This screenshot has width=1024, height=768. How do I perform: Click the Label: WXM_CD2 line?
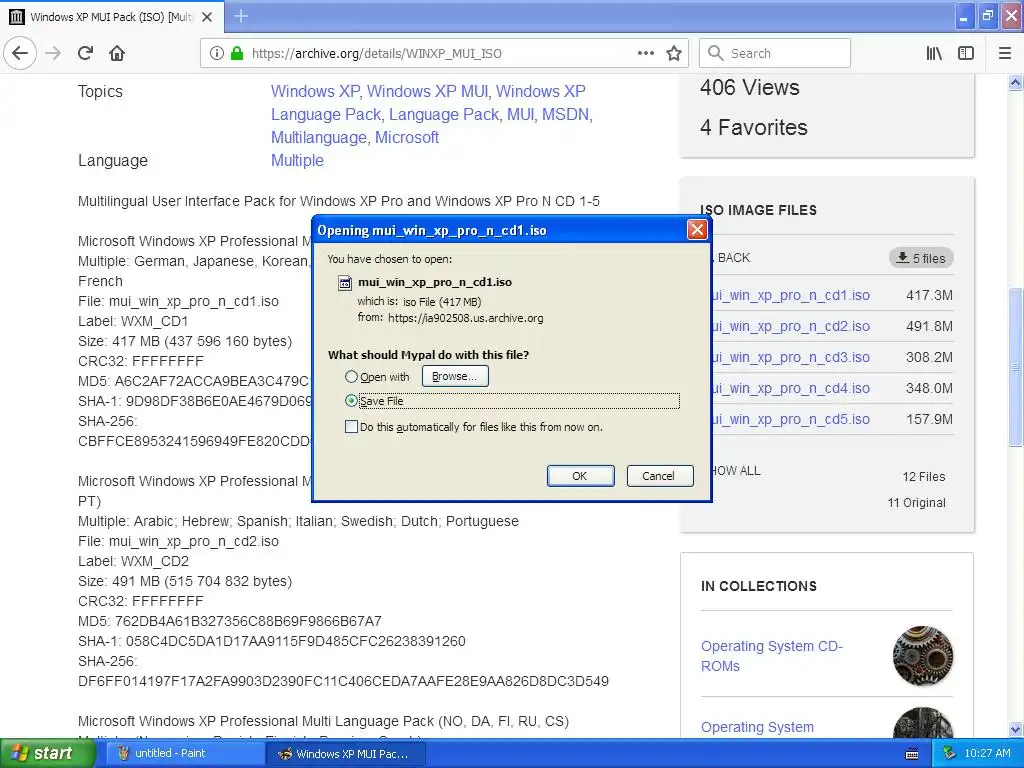pyautogui.click(x=133, y=561)
